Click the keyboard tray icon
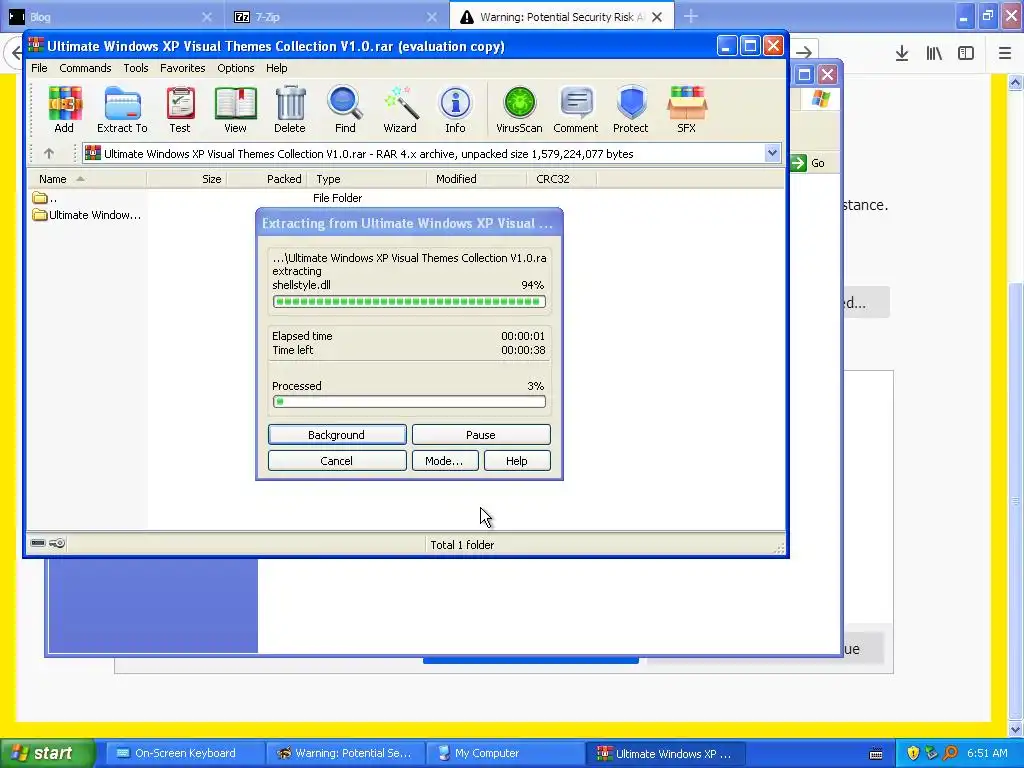Screen dimensions: 1024x768 [x=876, y=754]
